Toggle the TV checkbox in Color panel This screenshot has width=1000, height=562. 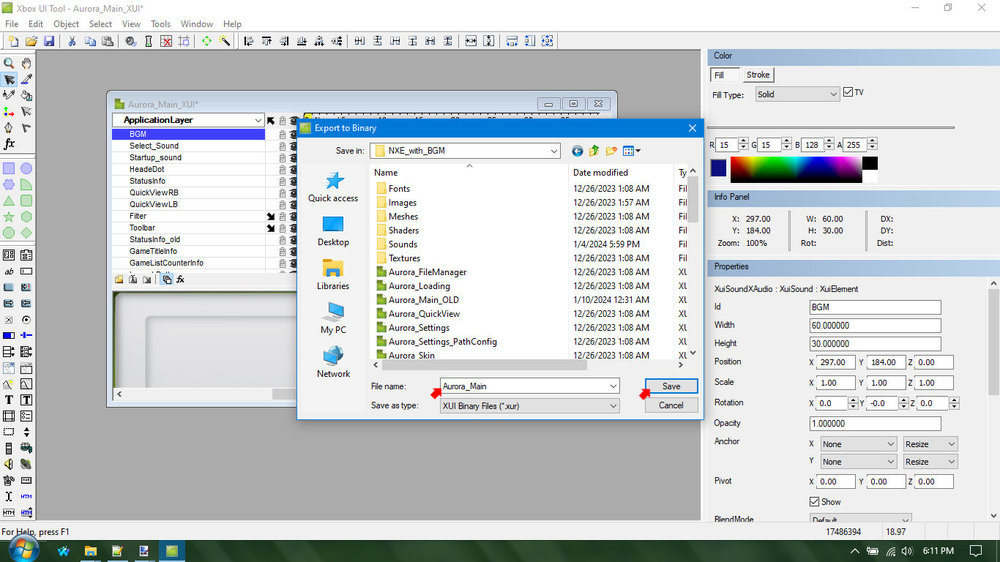point(848,92)
